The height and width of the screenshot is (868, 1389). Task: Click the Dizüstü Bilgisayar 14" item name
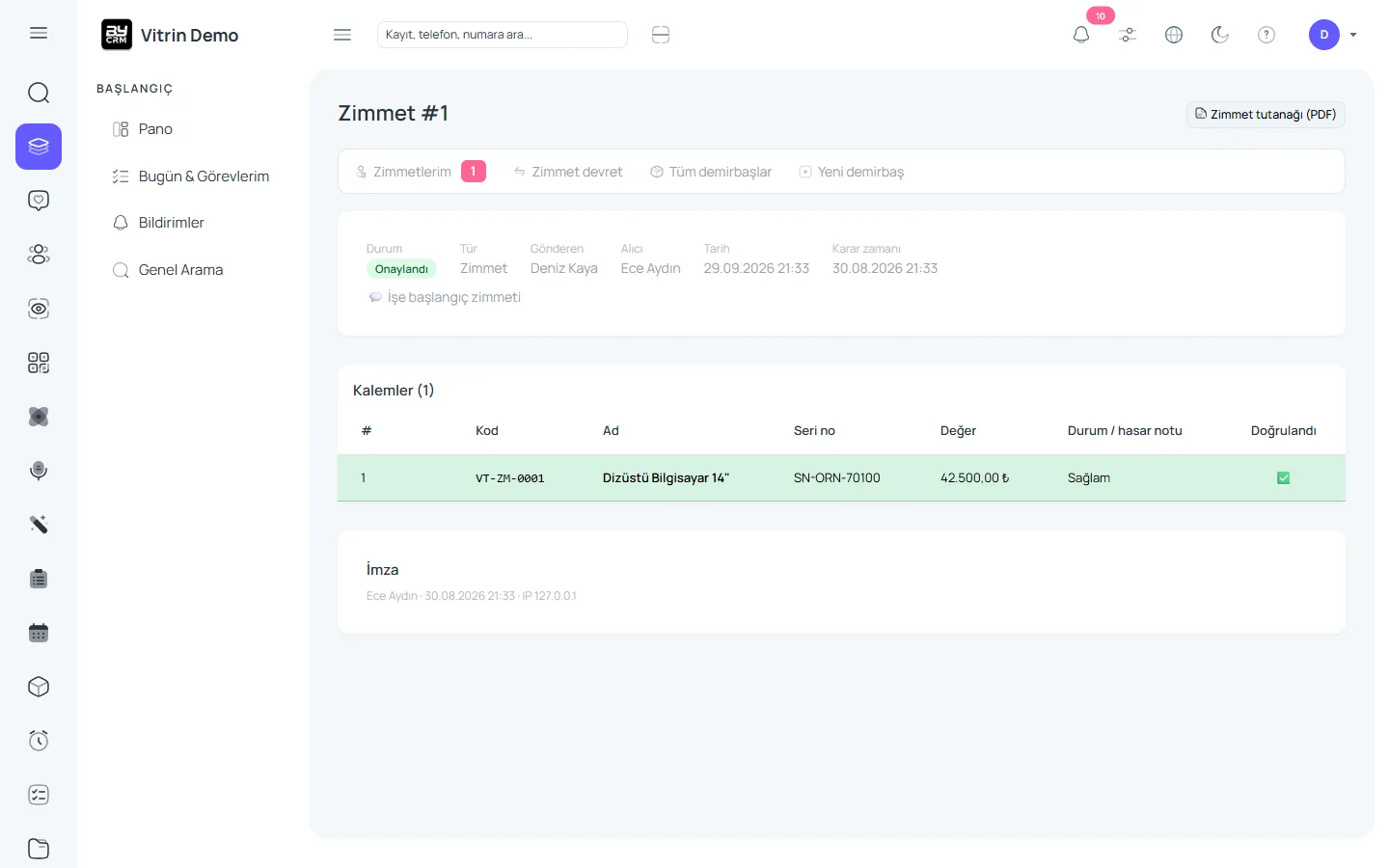(666, 477)
